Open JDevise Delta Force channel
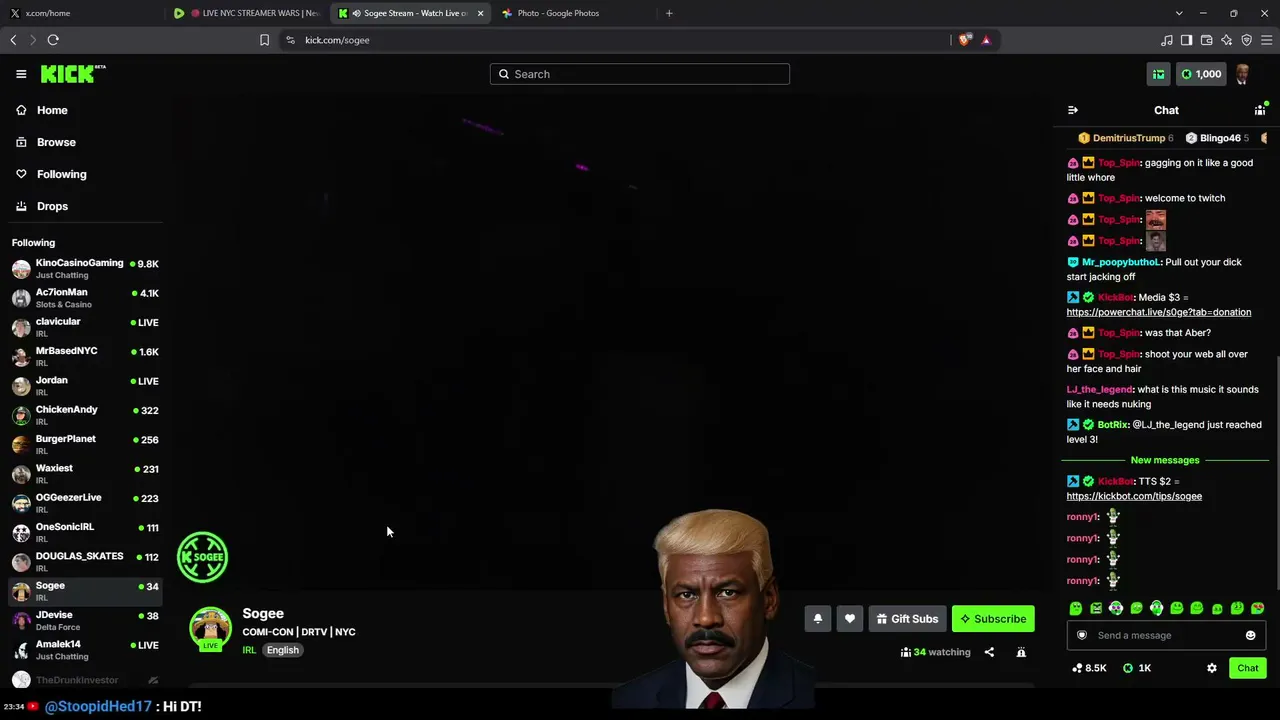The height and width of the screenshot is (720, 1280). (x=85, y=620)
